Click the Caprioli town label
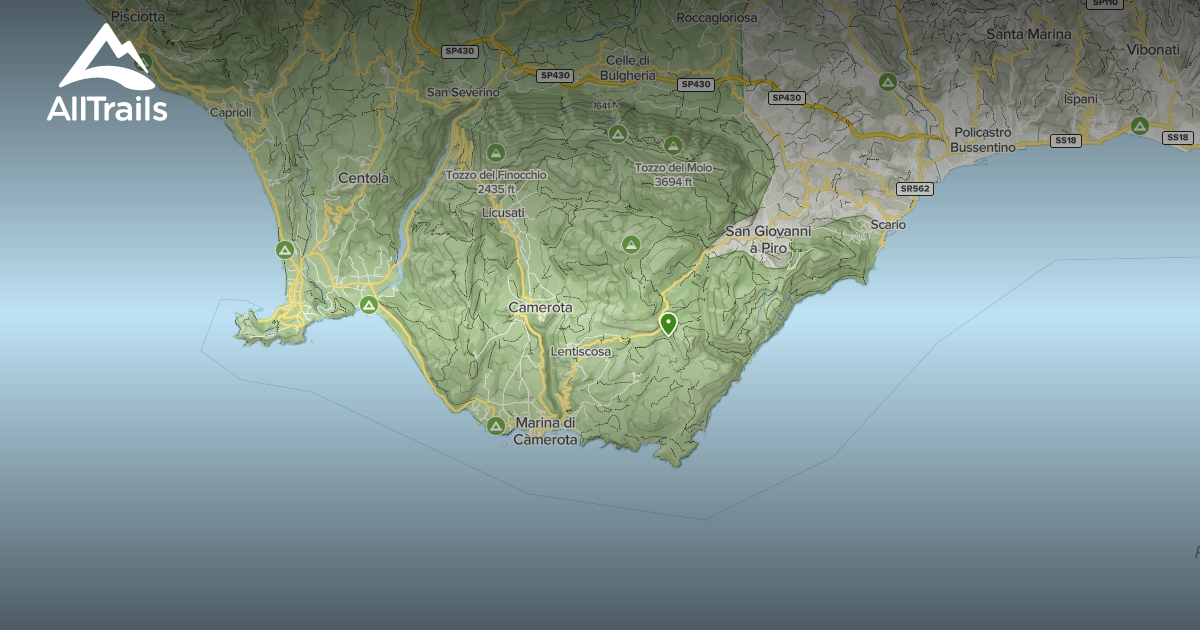The width and height of the screenshot is (1200, 630). pos(230,113)
